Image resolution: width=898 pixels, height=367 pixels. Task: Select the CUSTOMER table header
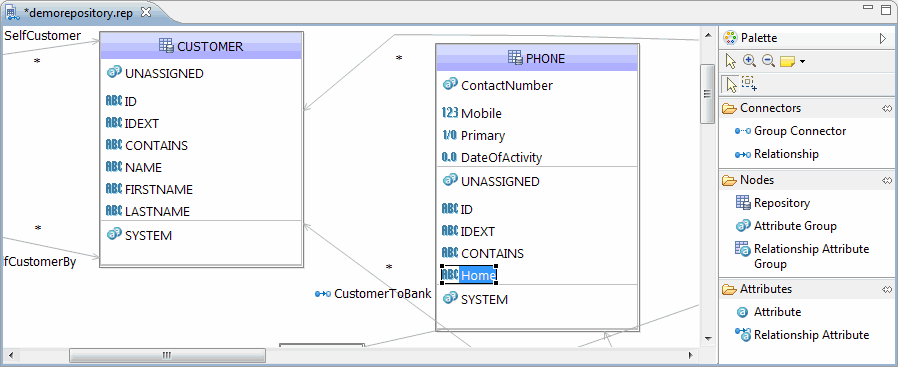tap(201, 46)
